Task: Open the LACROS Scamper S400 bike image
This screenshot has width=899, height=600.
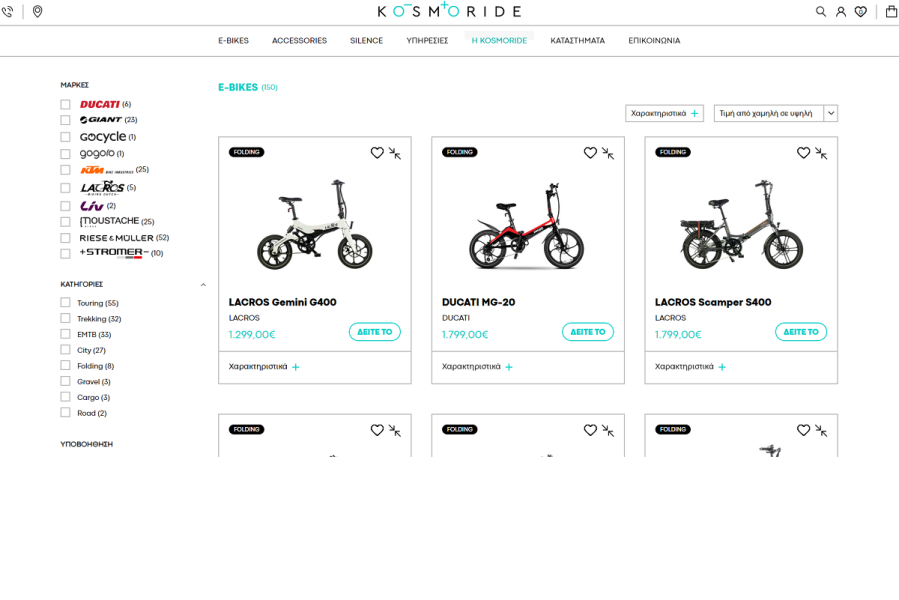Action: [741, 225]
